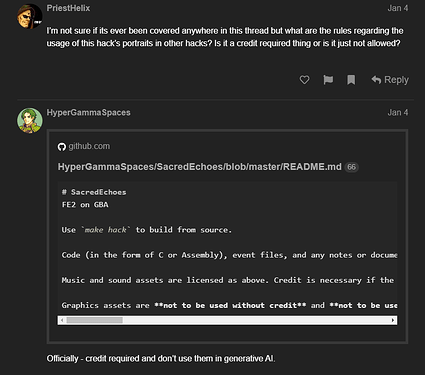The image size is (425, 375).
Task: Click the Jan 4 date on PriestHelix's post
Action: pos(398,8)
